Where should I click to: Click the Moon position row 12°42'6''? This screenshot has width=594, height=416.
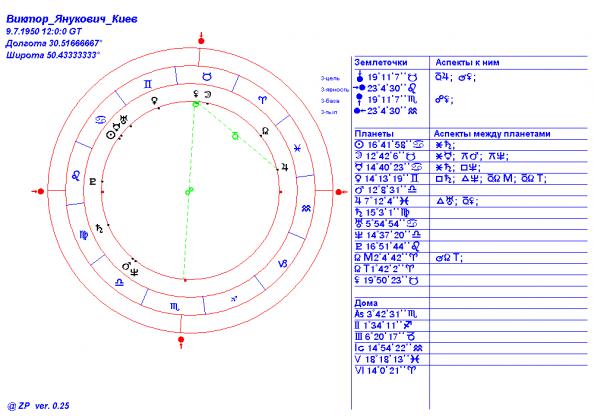click(x=385, y=156)
